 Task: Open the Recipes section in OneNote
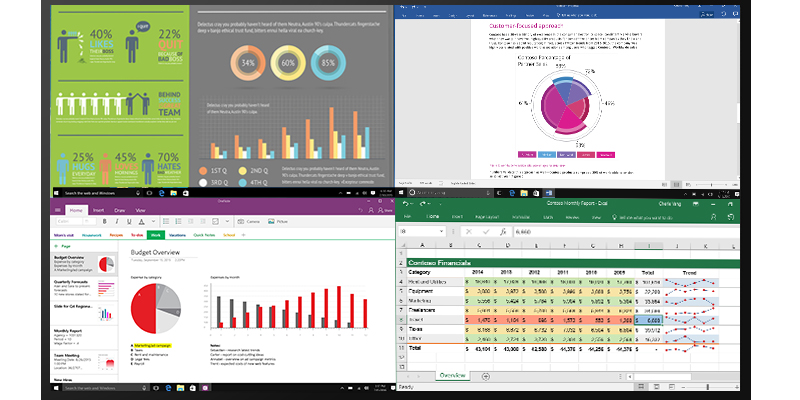click(x=117, y=235)
